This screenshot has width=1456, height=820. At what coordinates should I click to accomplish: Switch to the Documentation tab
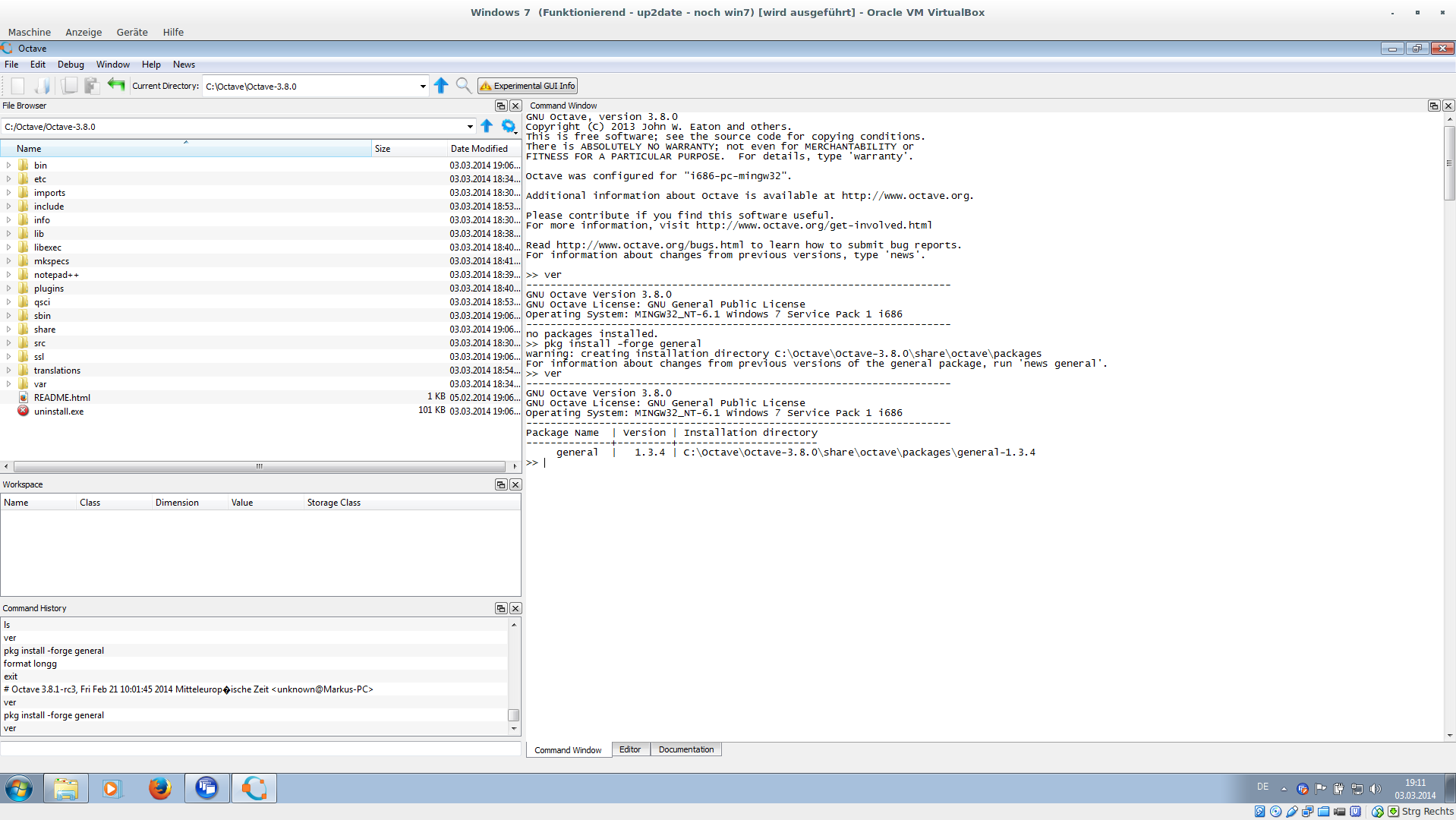[685, 749]
